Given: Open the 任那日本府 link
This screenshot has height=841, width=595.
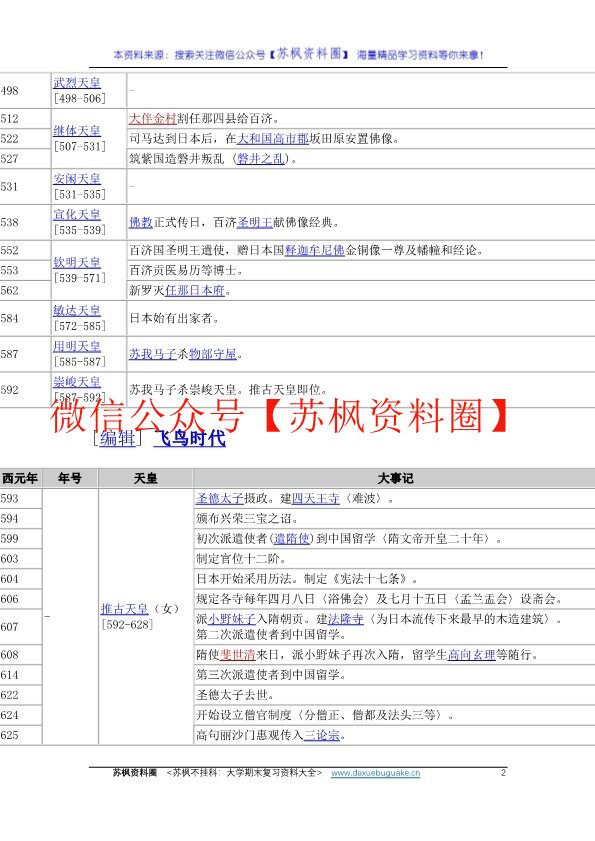Looking at the screenshot, I should (195, 291).
